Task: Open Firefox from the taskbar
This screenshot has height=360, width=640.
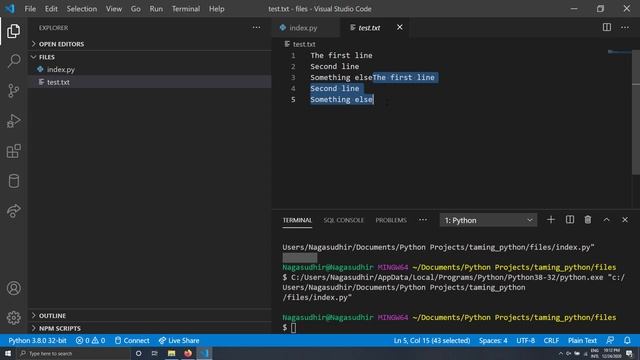Action: point(188,353)
